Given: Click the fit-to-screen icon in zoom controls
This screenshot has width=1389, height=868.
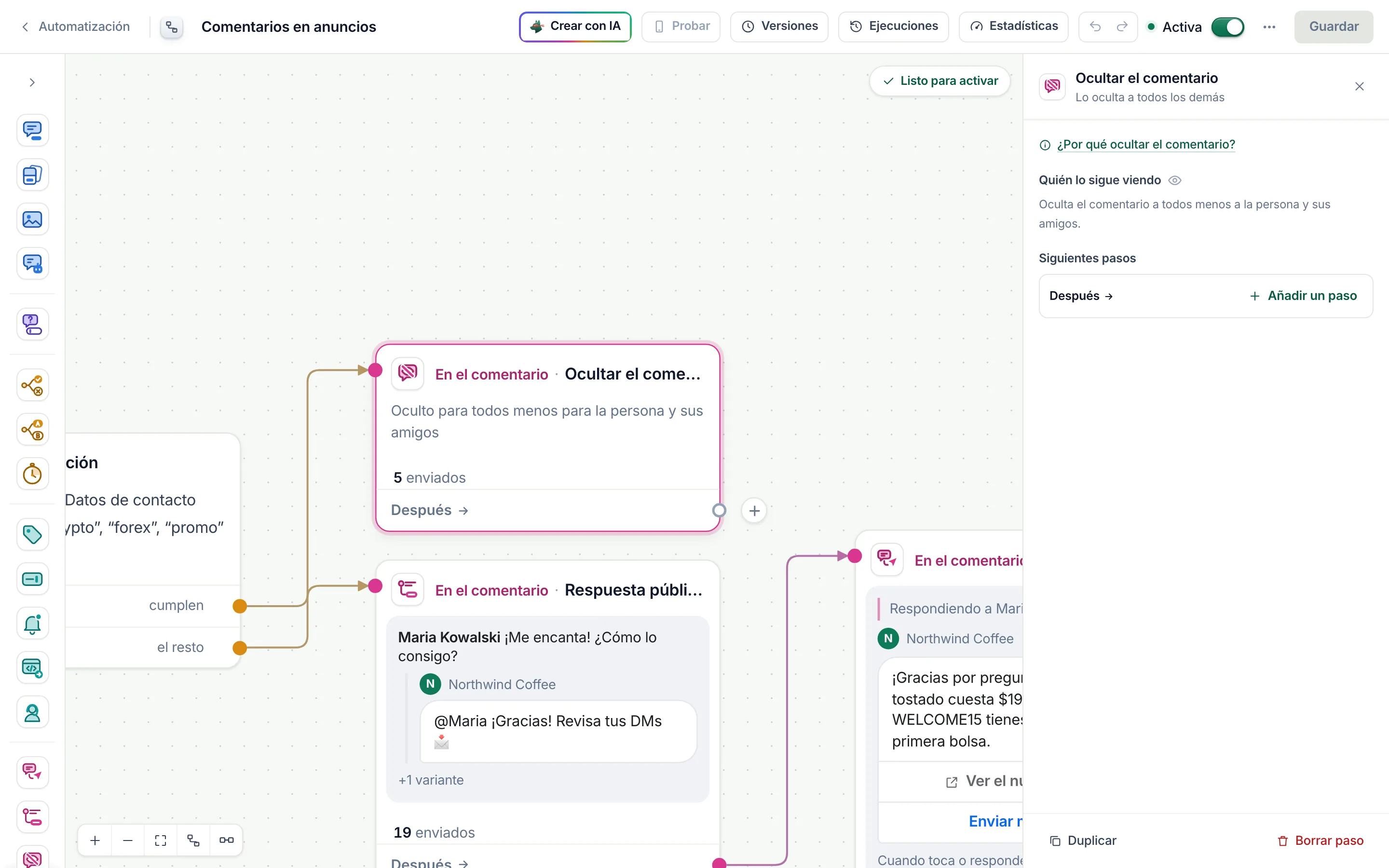Looking at the screenshot, I should click(161, 841).
